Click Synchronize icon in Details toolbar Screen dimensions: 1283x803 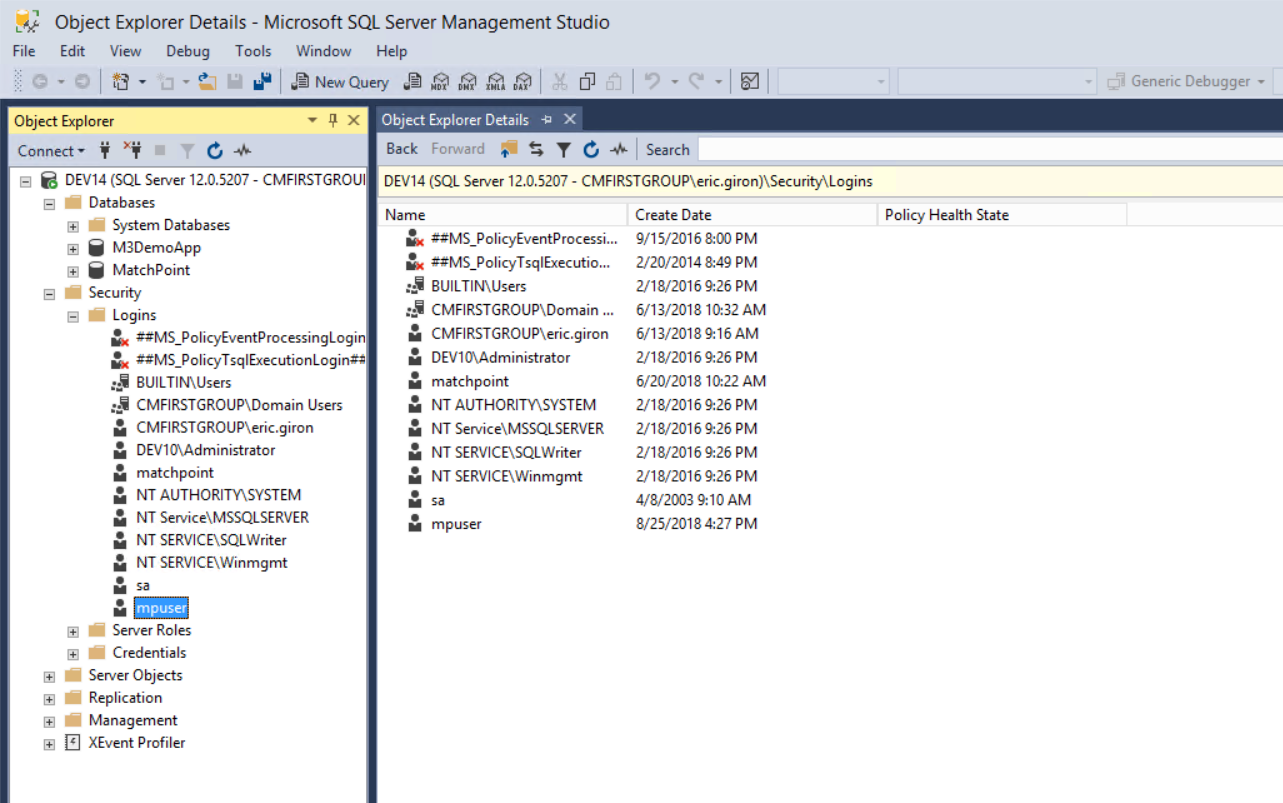[536, 149]
